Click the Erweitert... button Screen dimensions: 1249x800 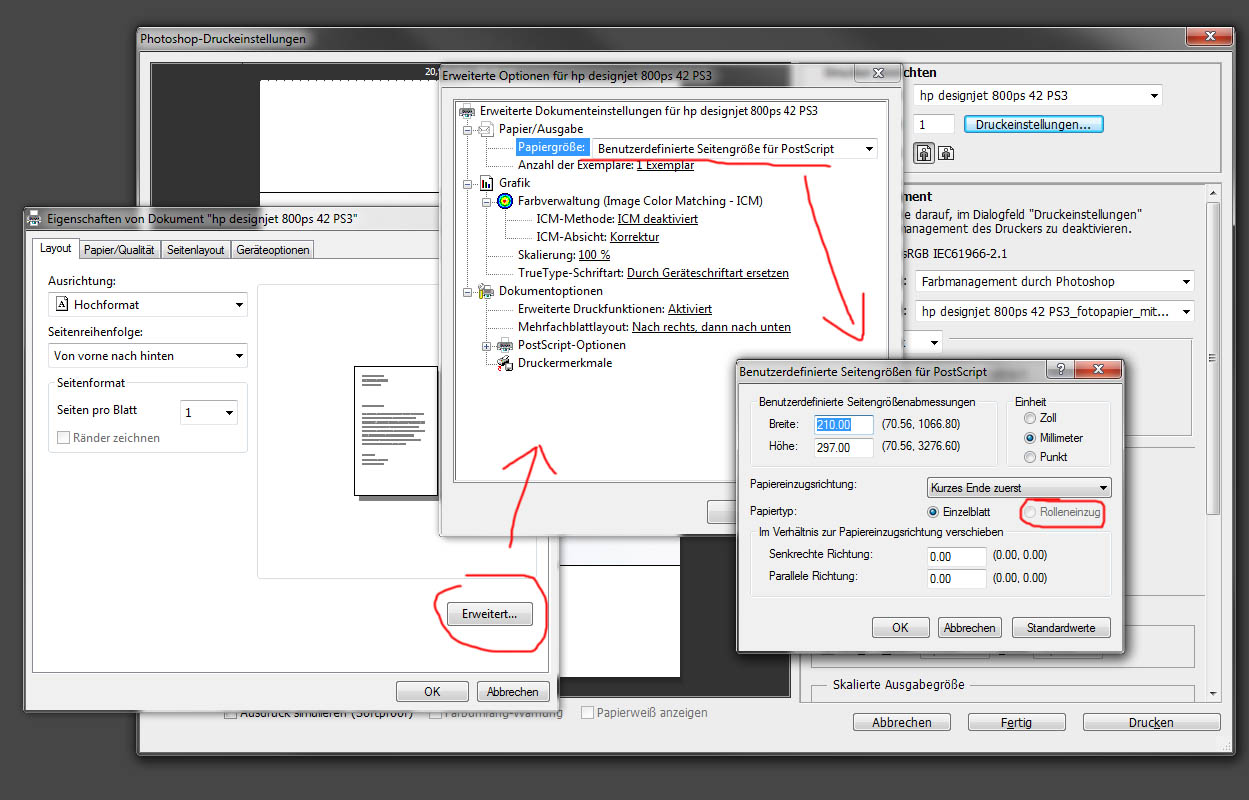click(490, 614)
